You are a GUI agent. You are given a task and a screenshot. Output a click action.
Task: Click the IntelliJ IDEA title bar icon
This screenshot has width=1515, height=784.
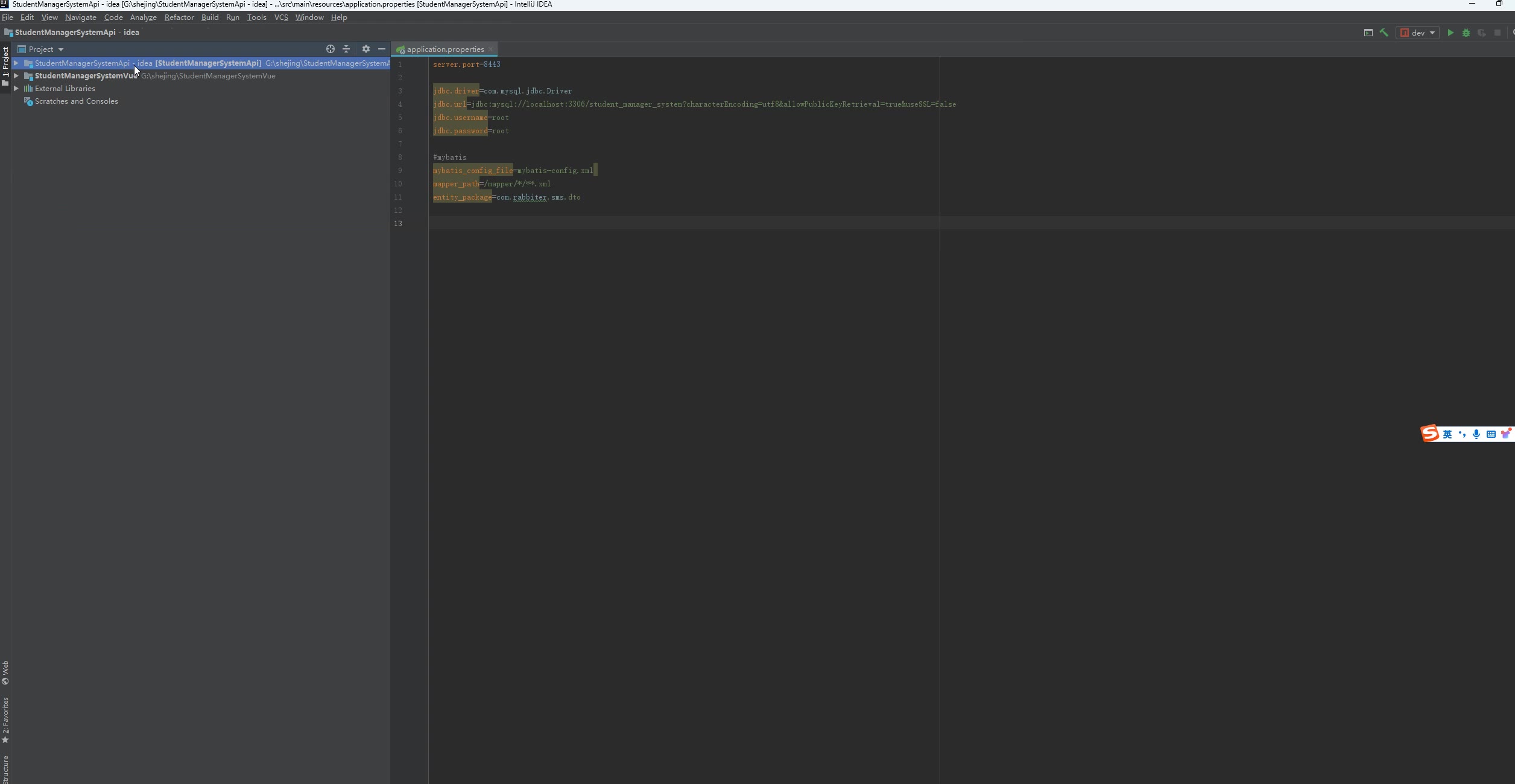(x=4, y=4)
